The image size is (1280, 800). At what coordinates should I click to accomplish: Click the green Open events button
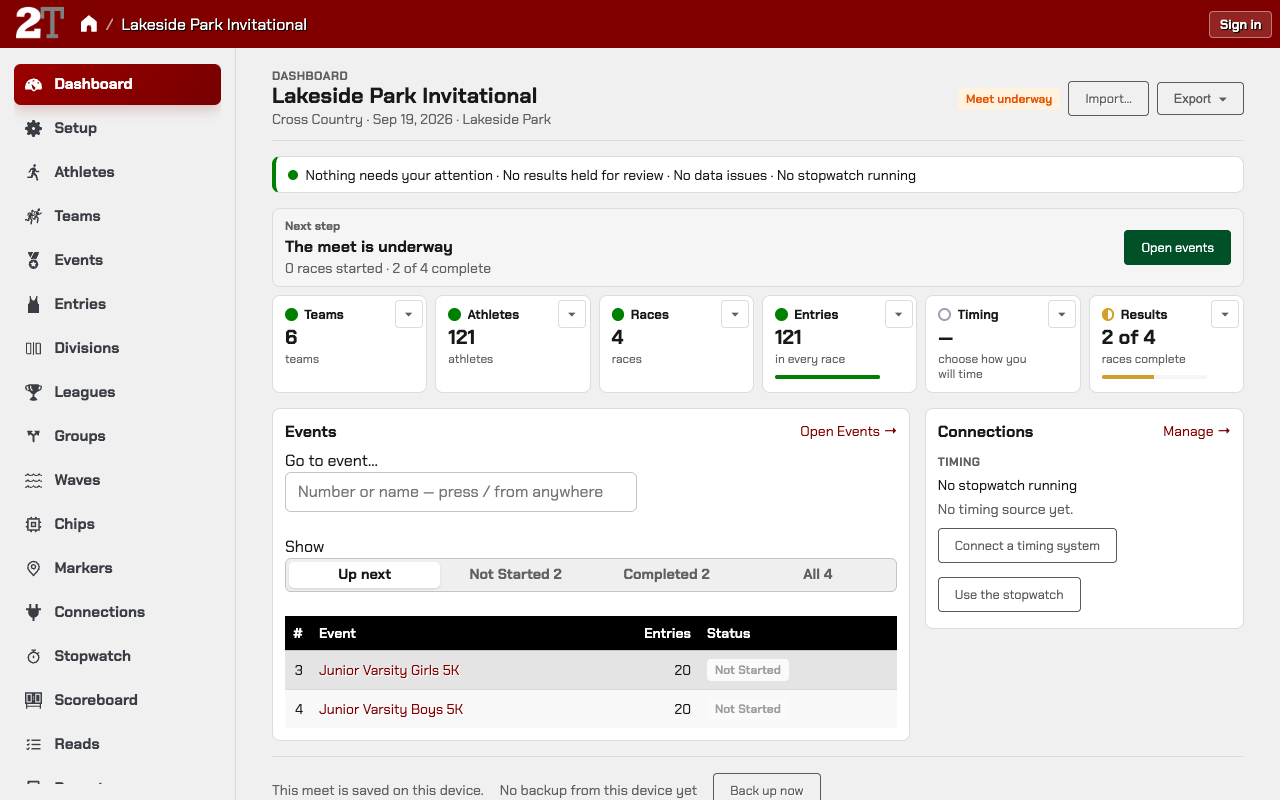click(1177, 248)
